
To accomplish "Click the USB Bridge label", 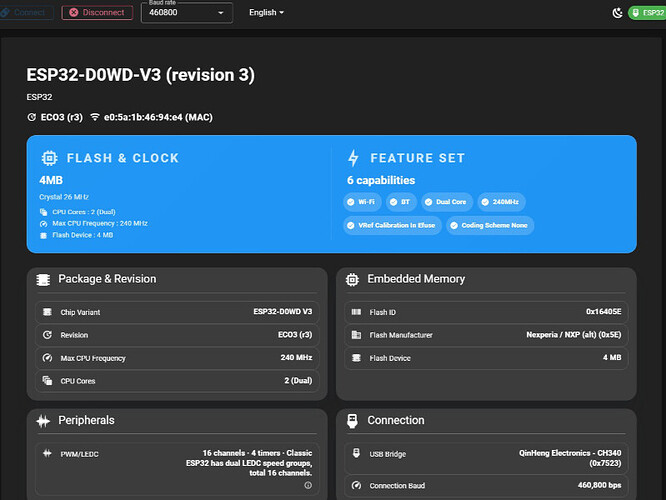I will [388, 454].
